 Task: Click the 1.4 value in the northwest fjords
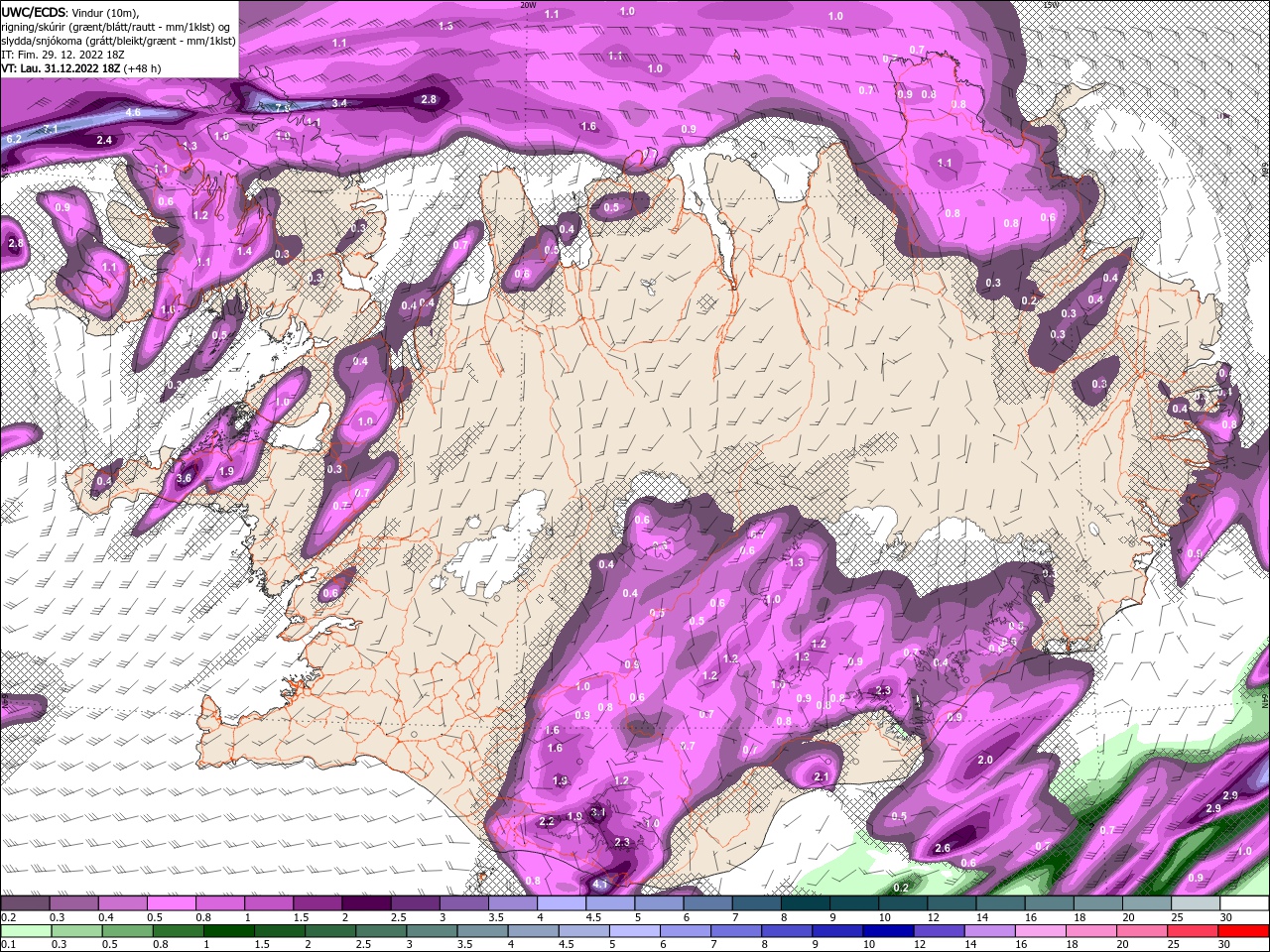pos(244,252)
